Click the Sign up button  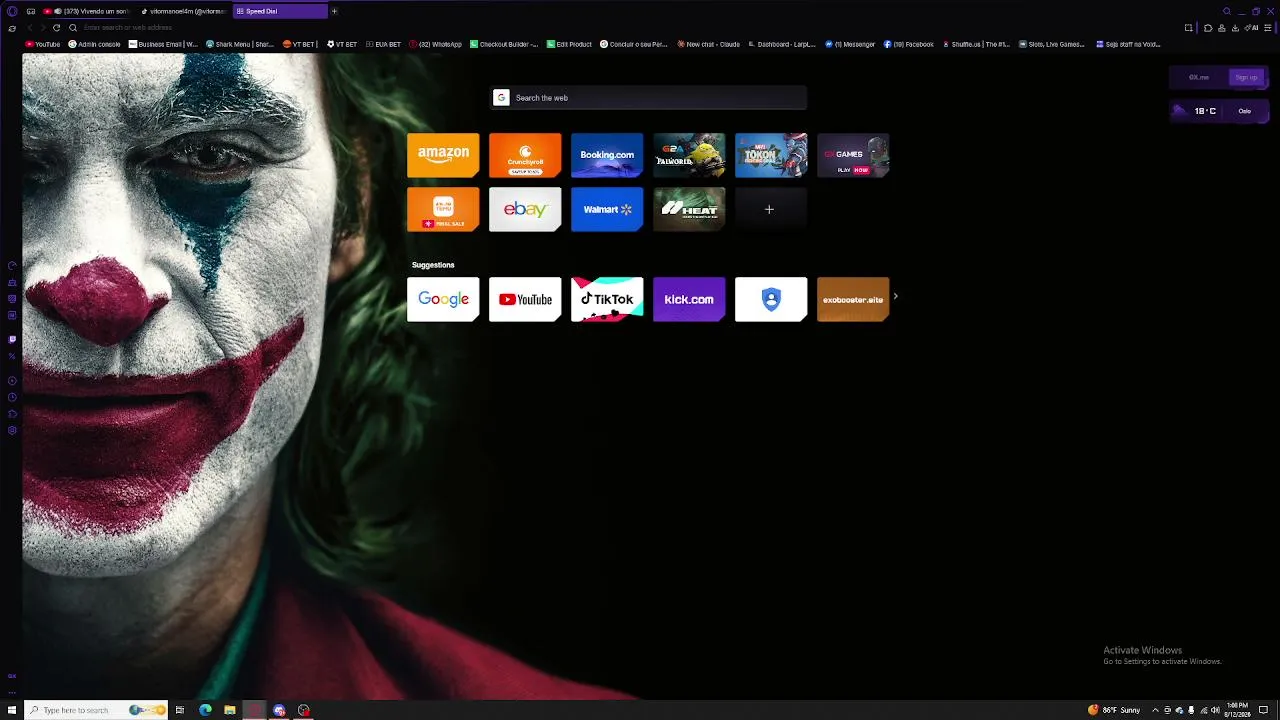tap(1246, 77)
